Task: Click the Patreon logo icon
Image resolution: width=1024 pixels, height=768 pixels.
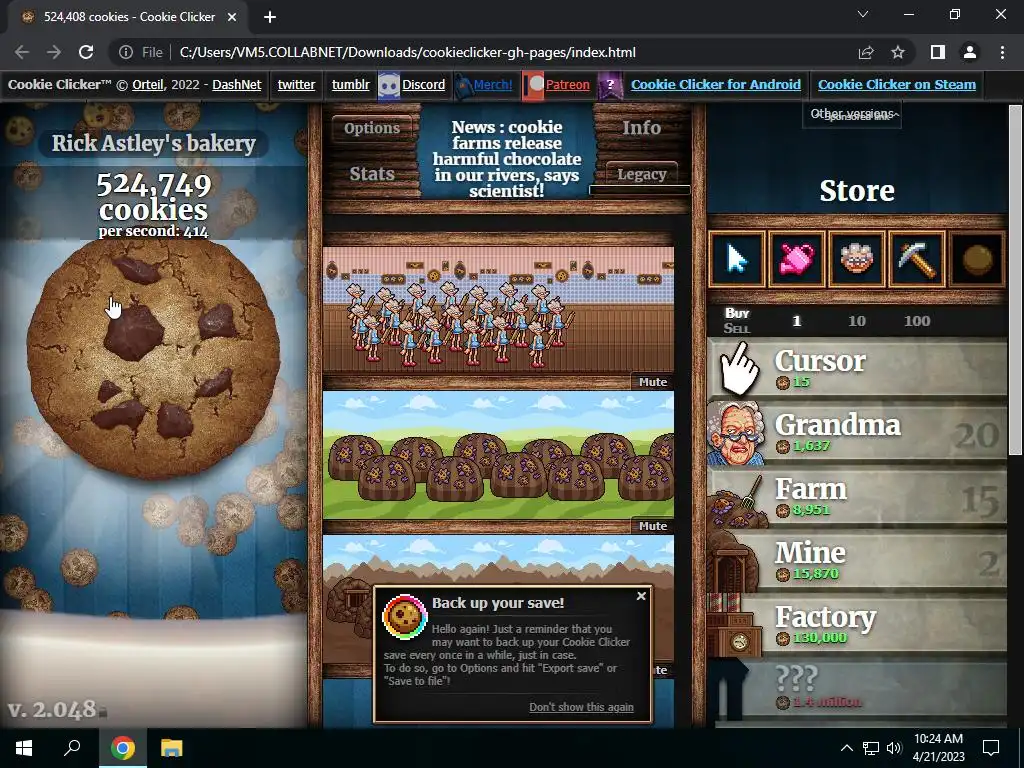Action: click(533, 86)
